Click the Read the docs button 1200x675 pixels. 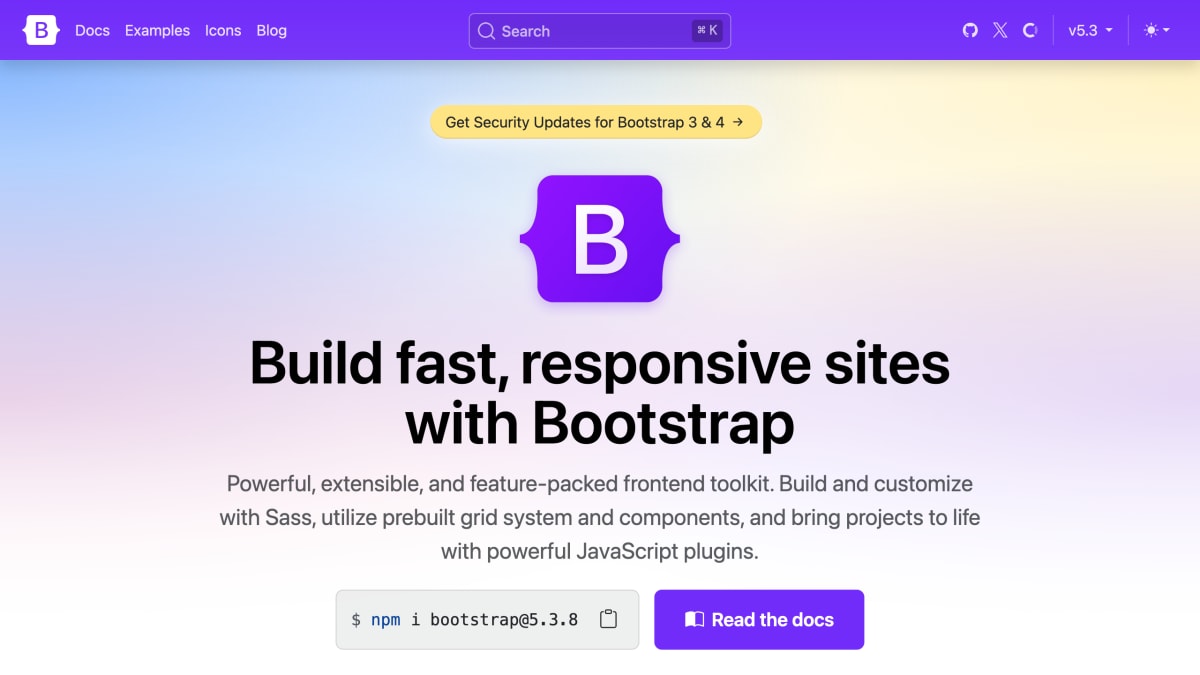pyautogui.click(x=759, y=620)
